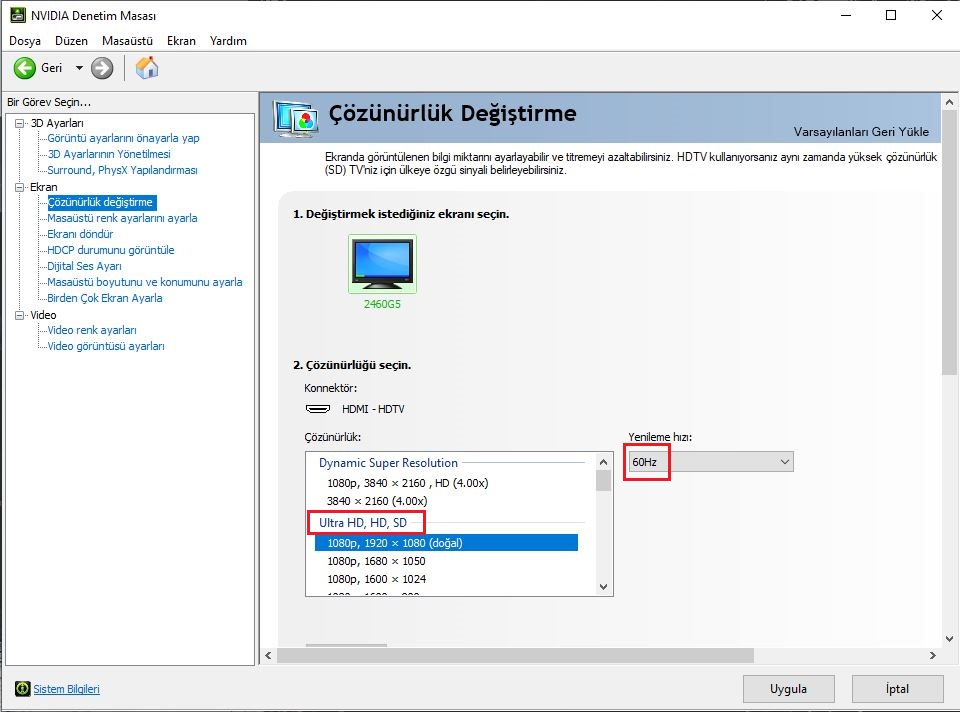The image size is (960, 712).
Task: Click the green Geri back arrow icon
Action: tap(25, 68)
